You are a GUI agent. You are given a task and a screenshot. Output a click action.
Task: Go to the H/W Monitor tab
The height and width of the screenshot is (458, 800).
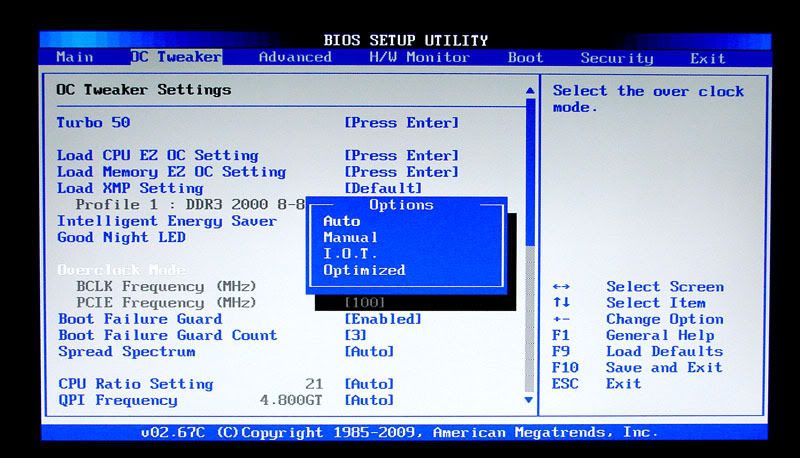point(419,57)
